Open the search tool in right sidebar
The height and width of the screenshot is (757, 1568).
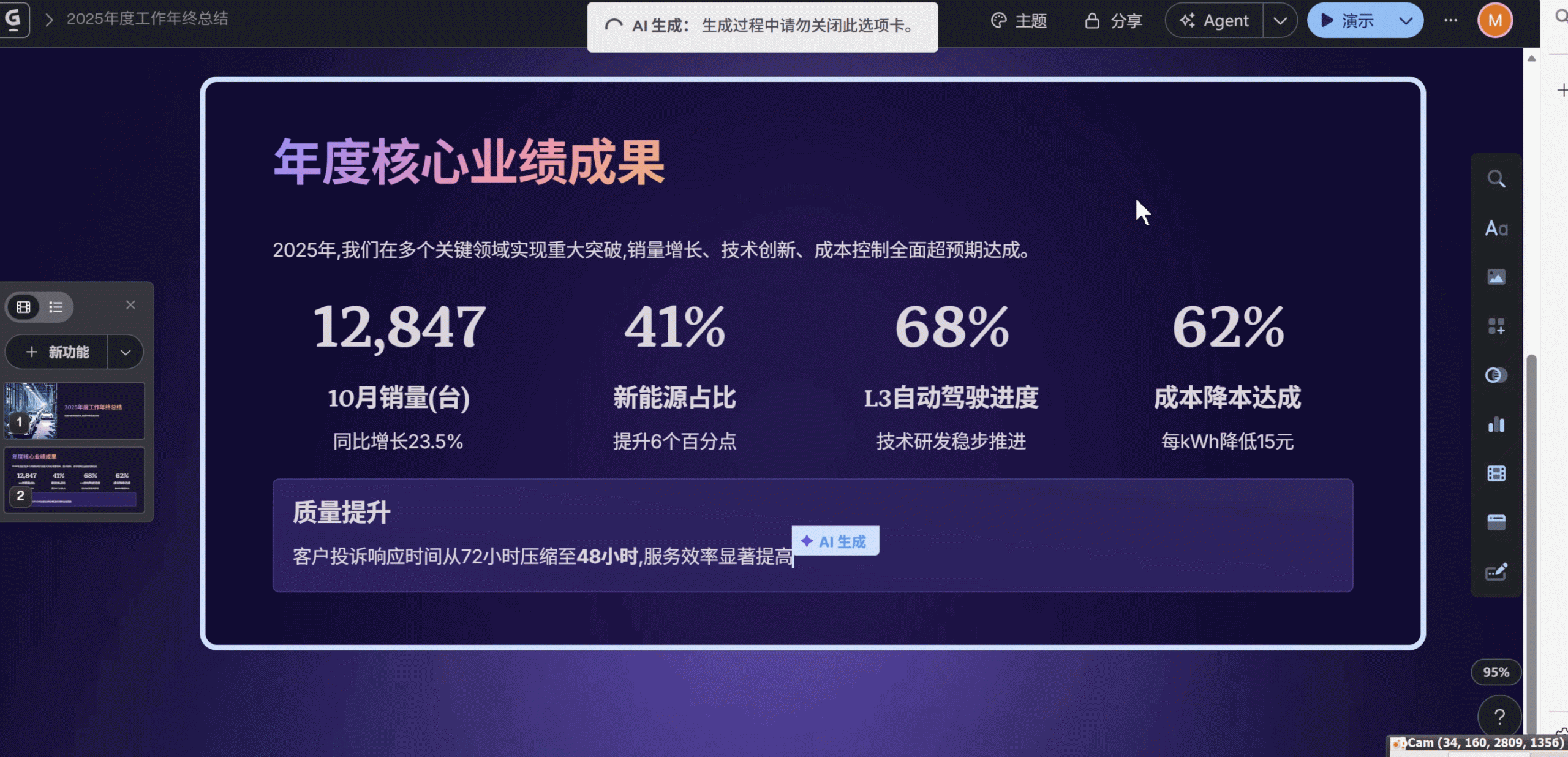[x=1496, y=179]
